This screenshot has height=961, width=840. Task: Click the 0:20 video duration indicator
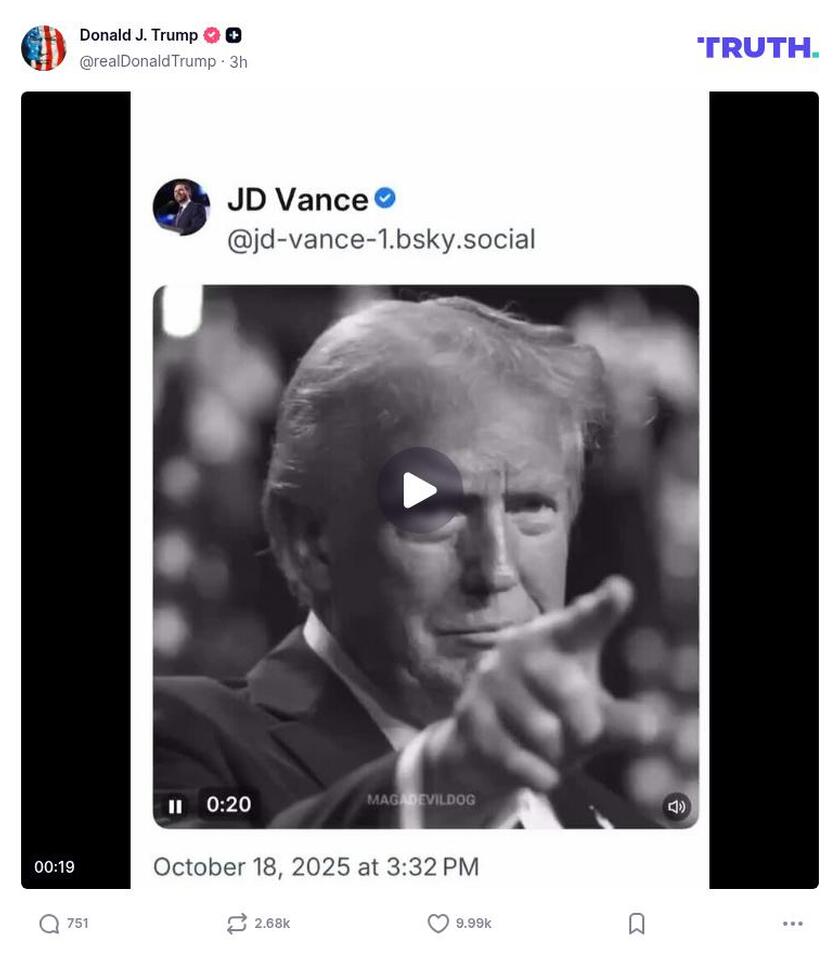point(228,804)
